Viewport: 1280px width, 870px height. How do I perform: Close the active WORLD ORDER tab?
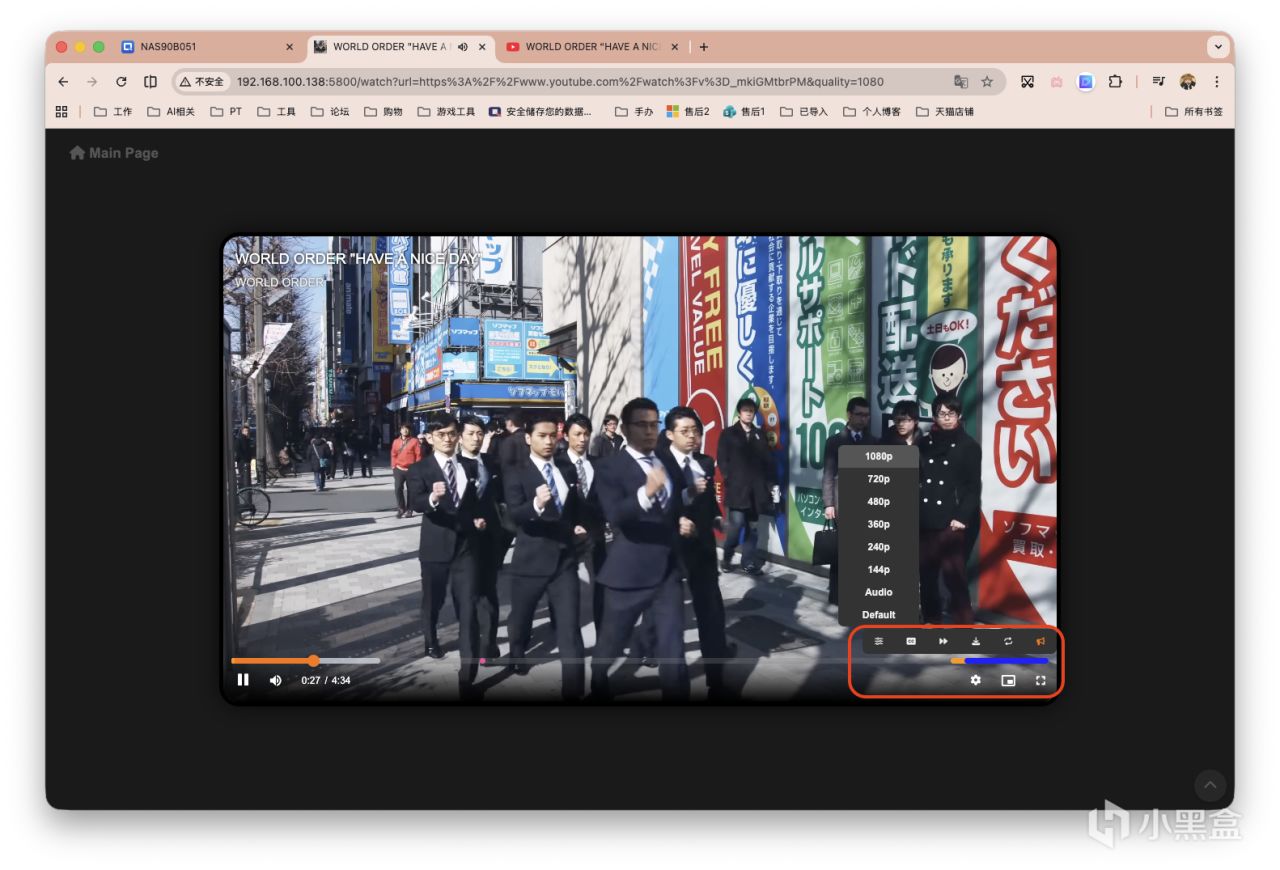(x=482, y=47)
